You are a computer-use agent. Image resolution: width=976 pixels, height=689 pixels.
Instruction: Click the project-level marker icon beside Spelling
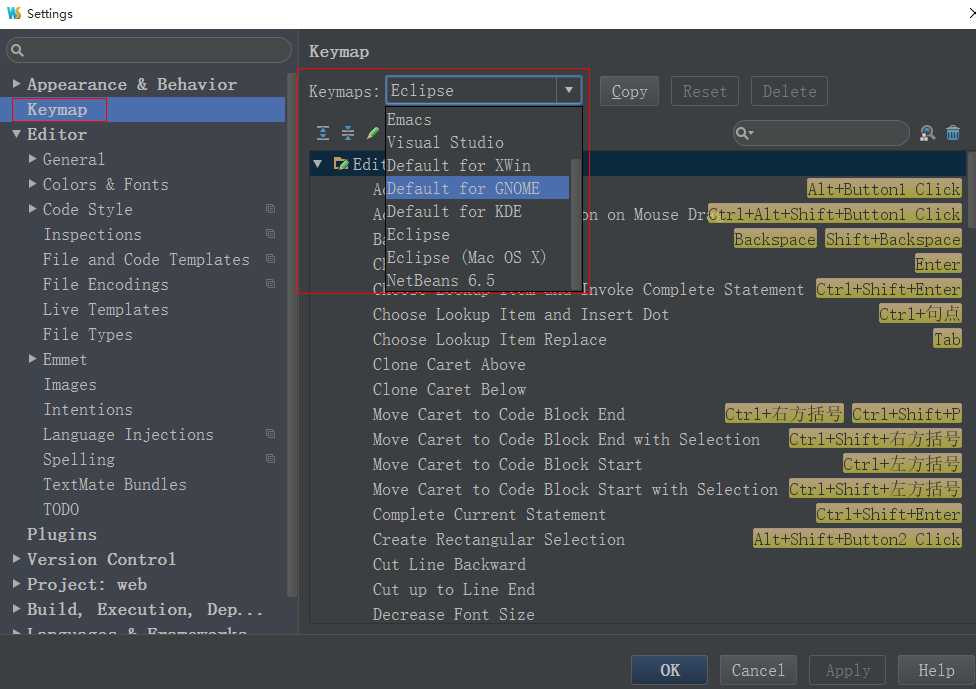point(270,458)
